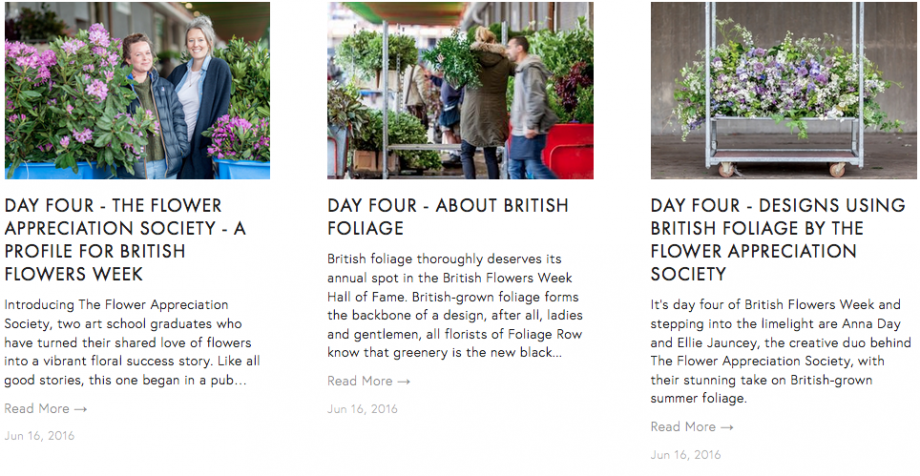Click Read More under the Designs article
The image size is (920, 476).
(683, 427)
